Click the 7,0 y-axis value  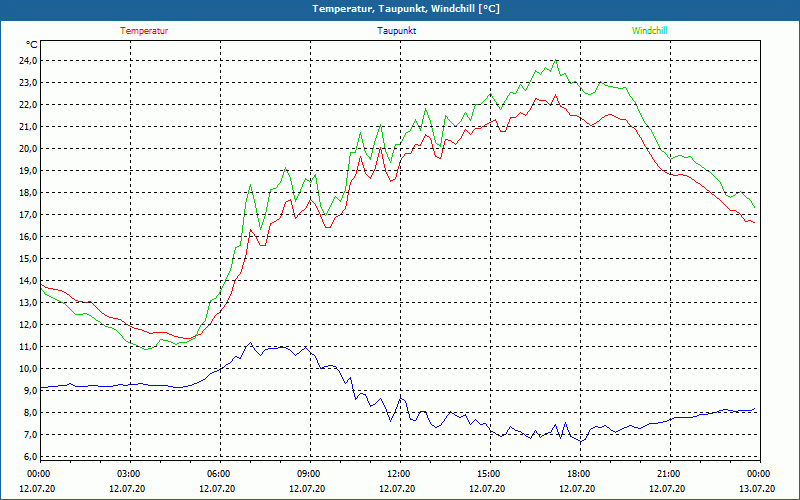[x=30, y=435]
